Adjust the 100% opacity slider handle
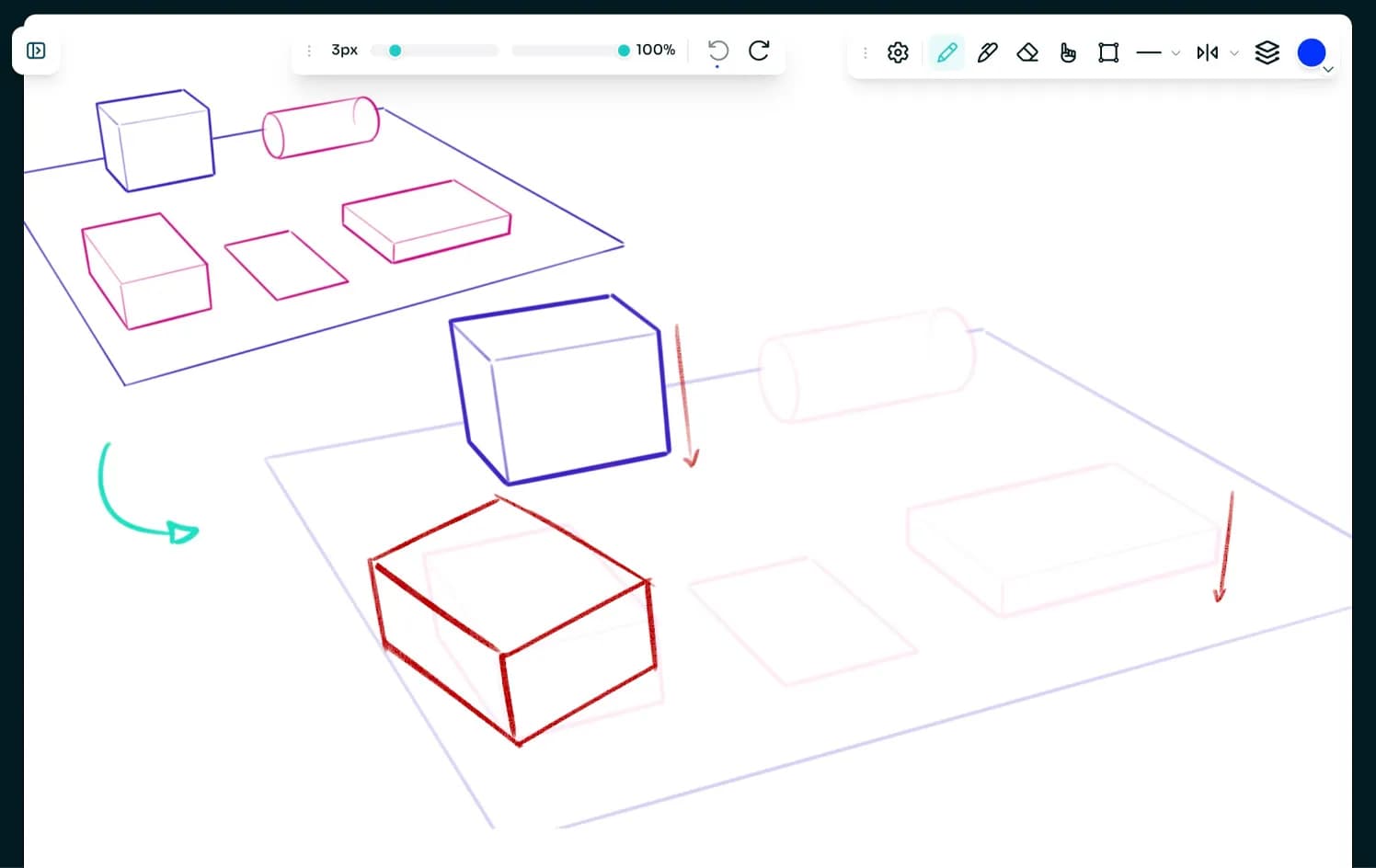 (x=624, y=51)
